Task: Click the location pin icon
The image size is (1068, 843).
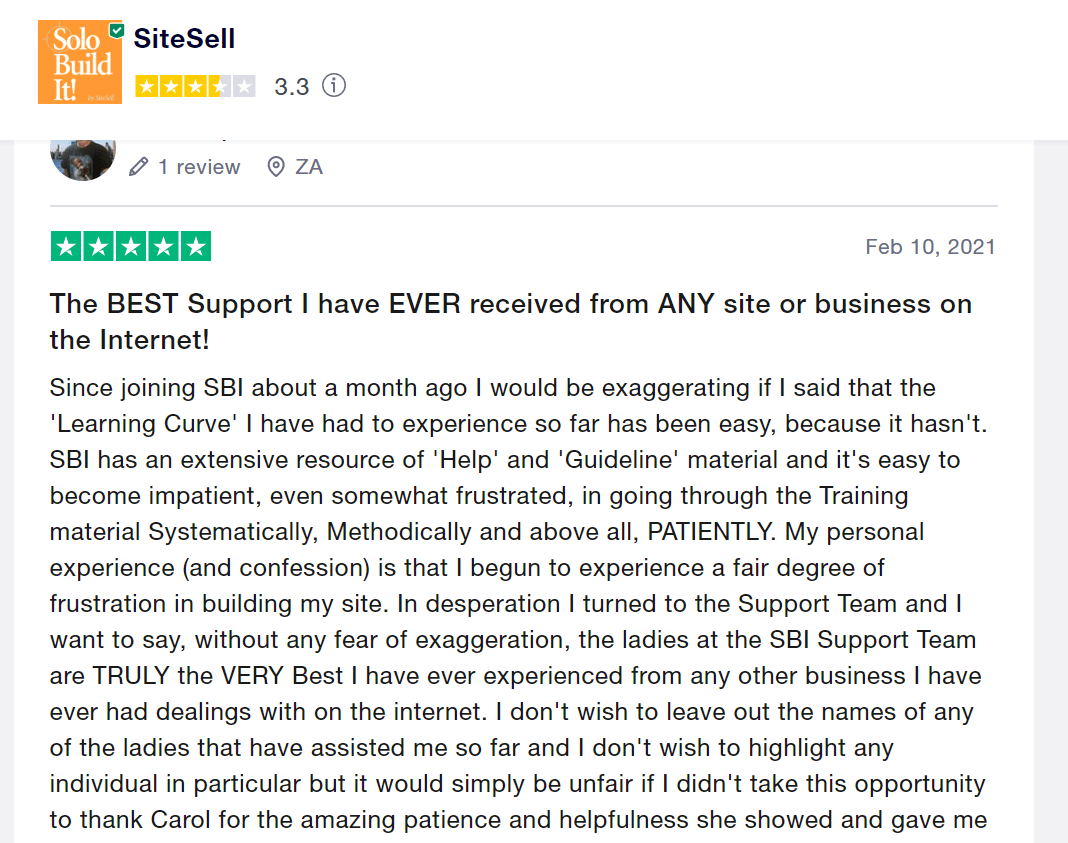Action: click(x=276, y=167)
